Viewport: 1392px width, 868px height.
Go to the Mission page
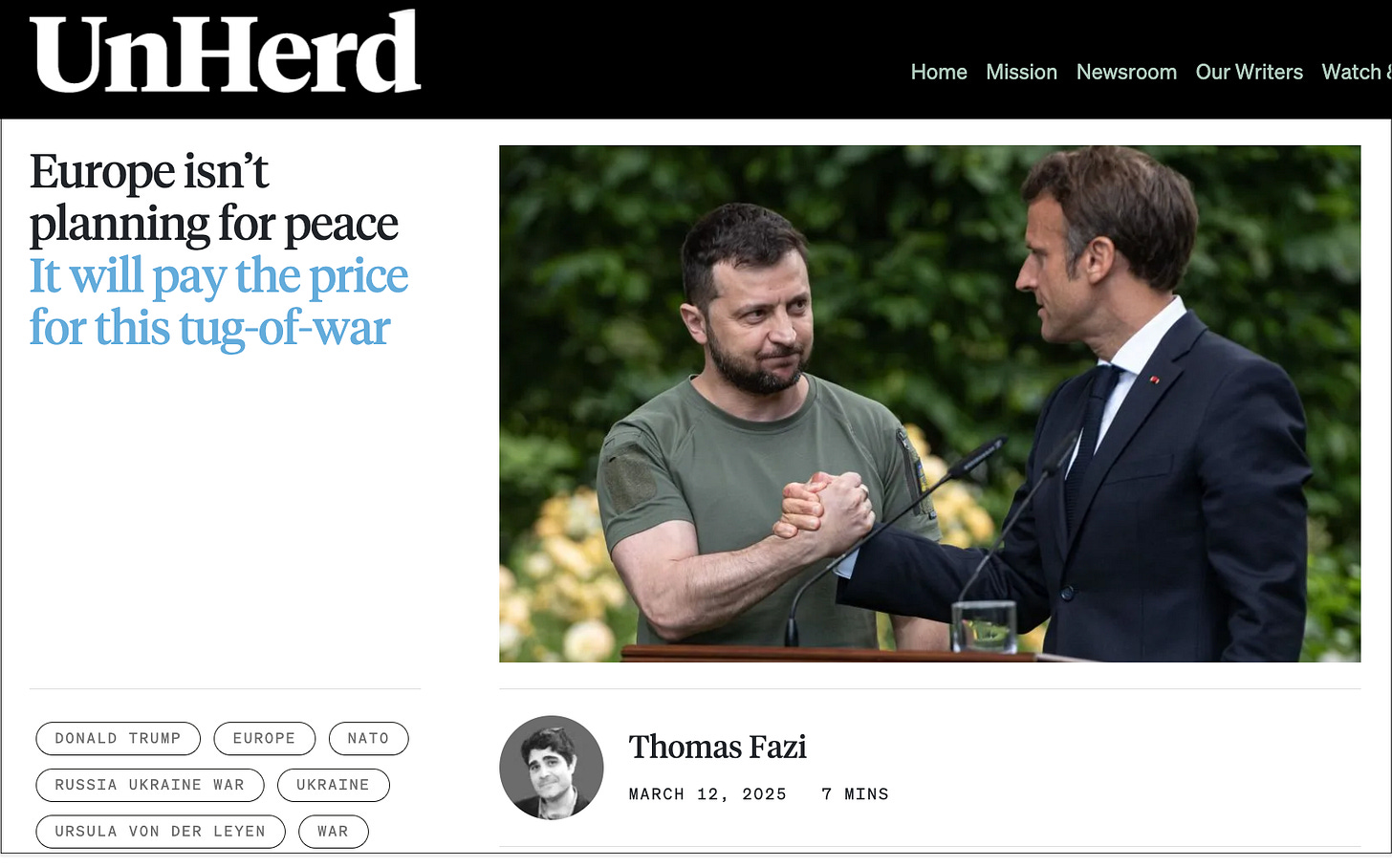[x=1021, y=72]
